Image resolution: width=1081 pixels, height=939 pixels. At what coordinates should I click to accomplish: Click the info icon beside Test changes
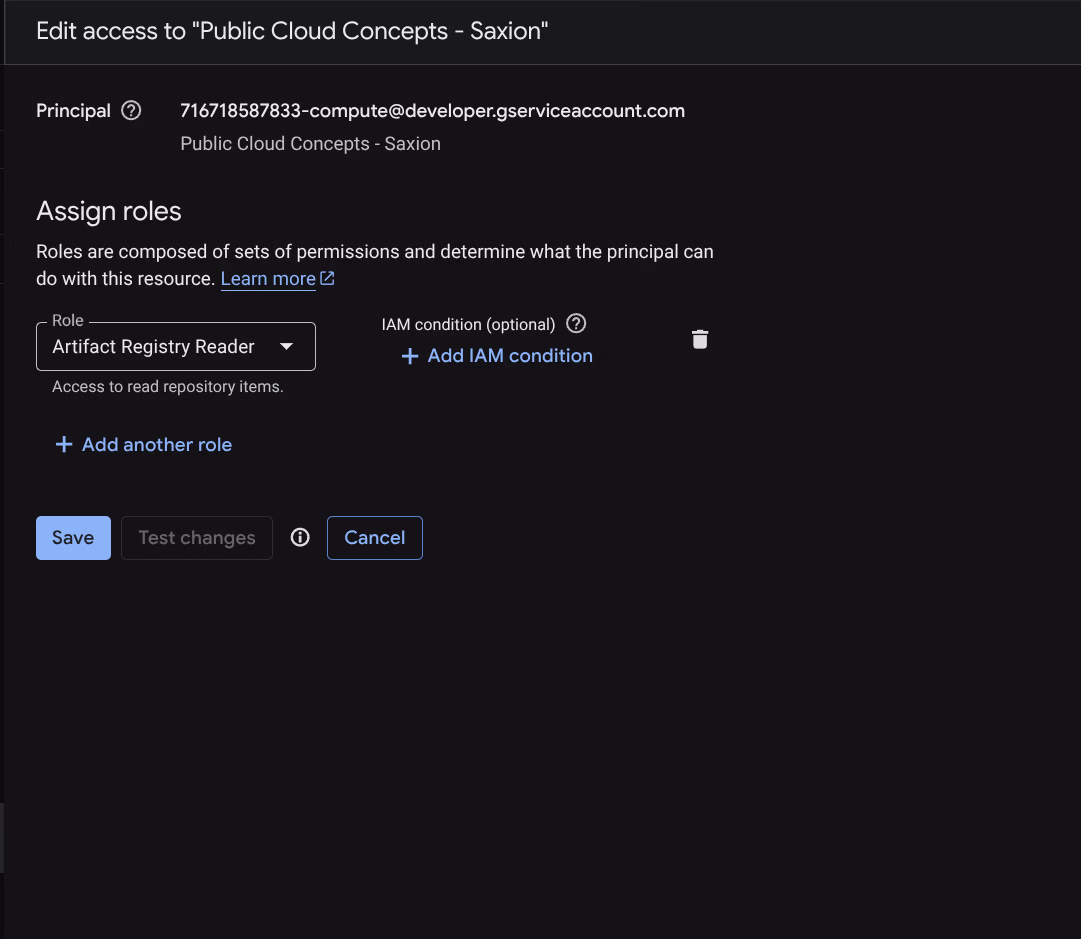click(299, 537)
